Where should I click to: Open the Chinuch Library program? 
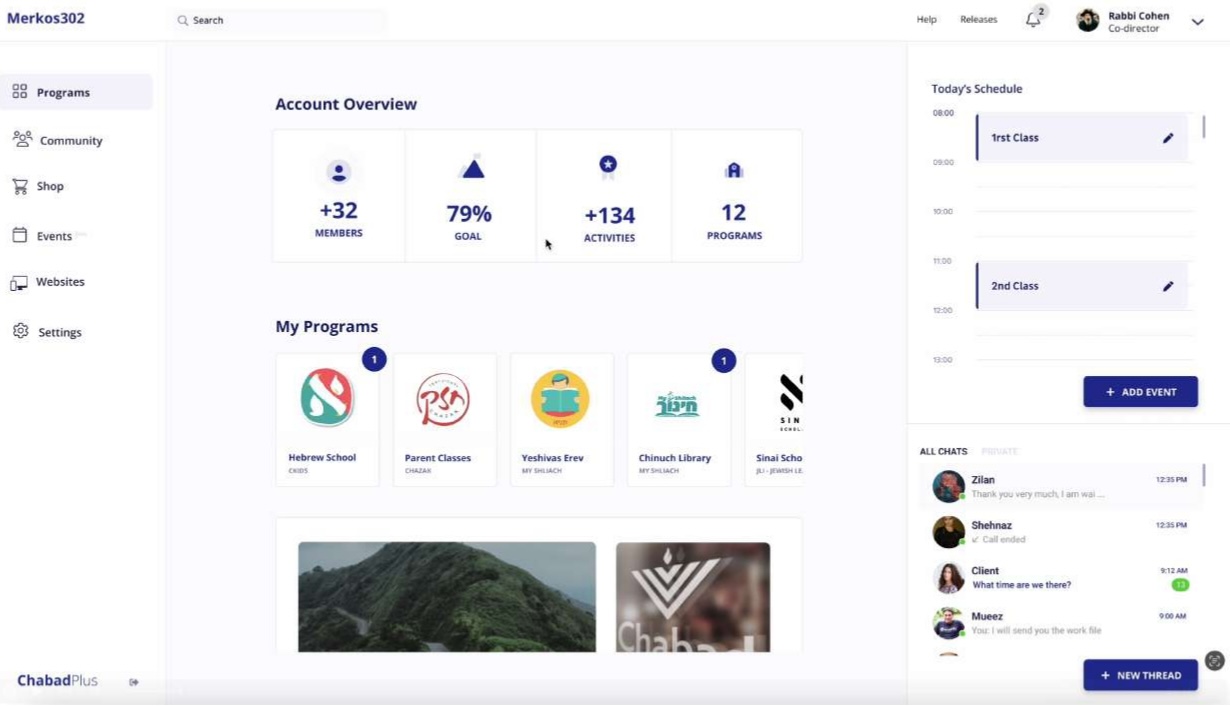point(678,420)
